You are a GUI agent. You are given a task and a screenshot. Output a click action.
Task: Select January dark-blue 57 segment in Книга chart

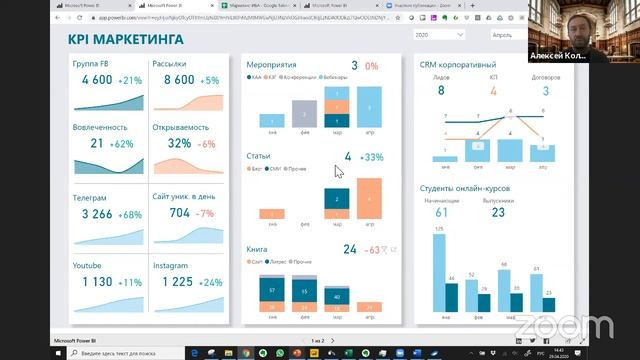point(272,290)
